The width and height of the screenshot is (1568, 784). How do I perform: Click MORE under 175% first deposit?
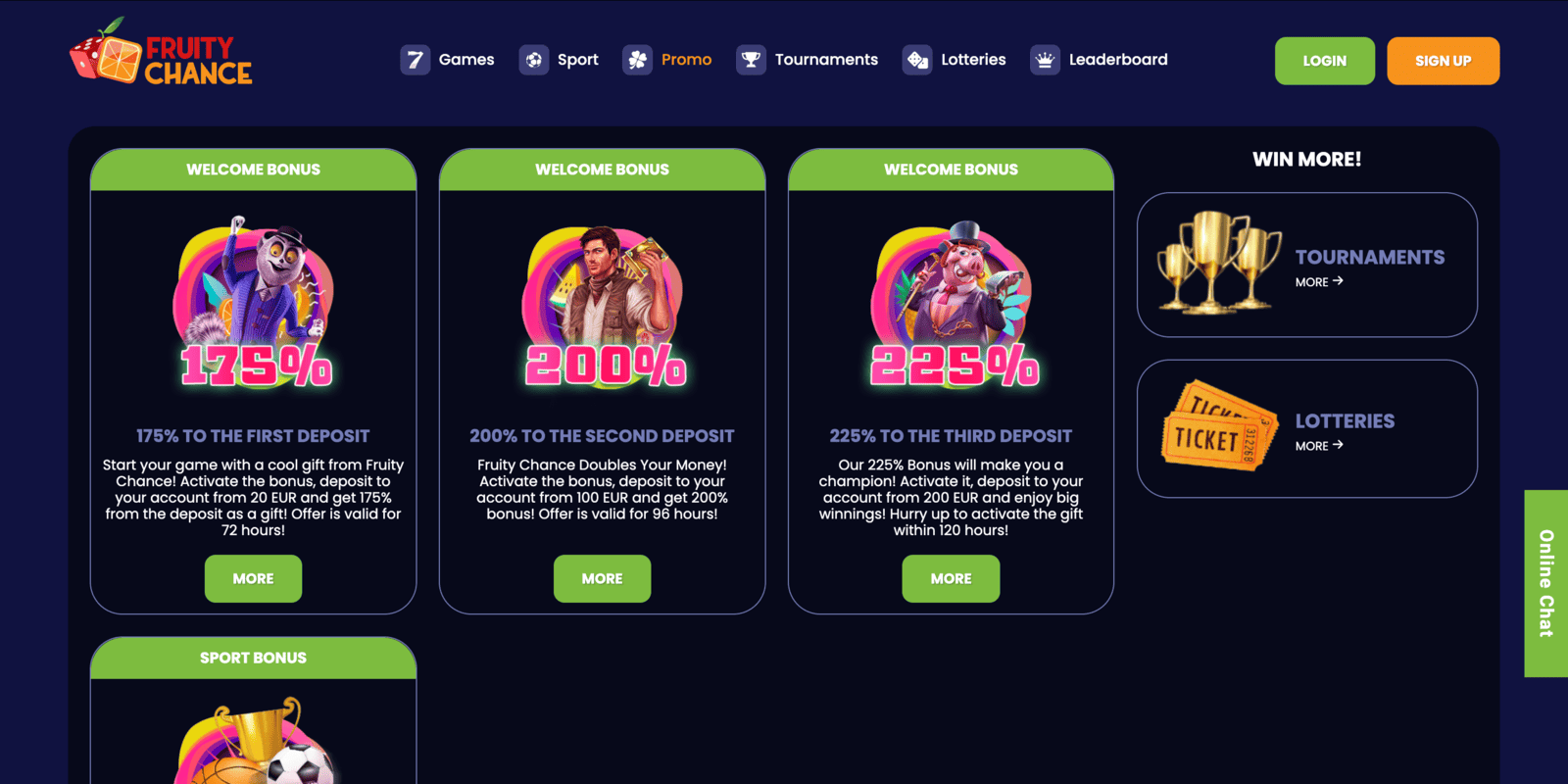(253, 578)
